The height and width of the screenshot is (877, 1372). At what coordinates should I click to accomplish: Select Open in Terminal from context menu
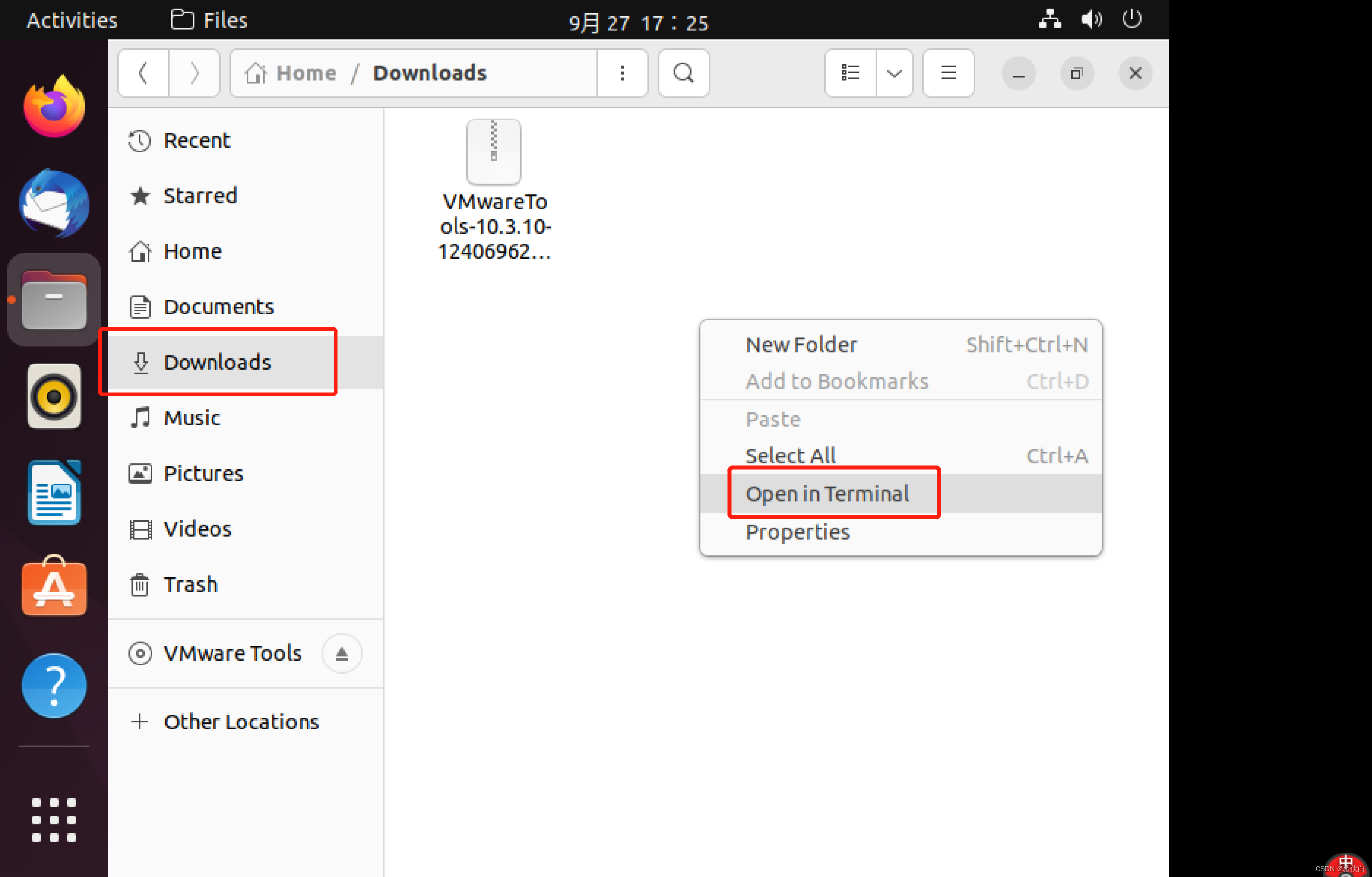826,493
